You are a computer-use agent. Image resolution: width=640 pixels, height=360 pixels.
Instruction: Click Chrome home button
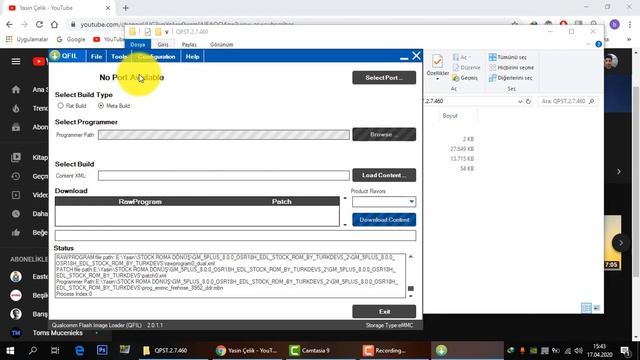click(x=54, y=24)
